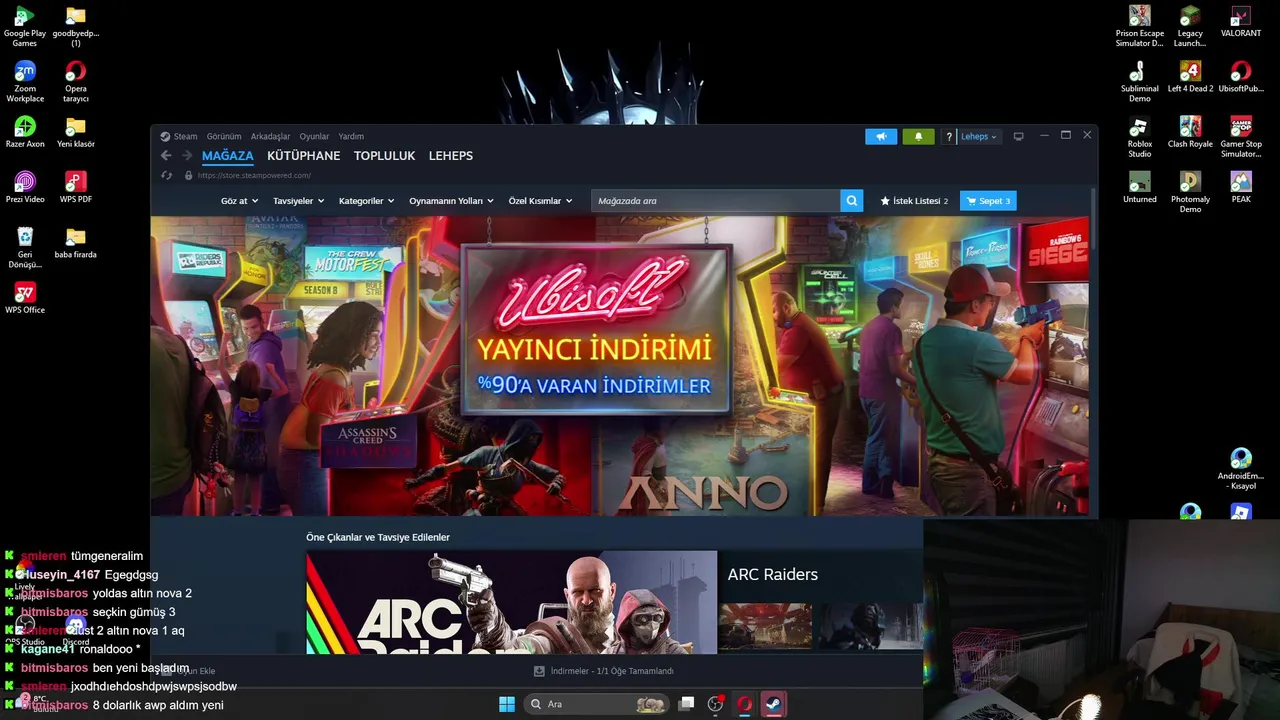Launch VALORANT from the desktop
This screenshot has width=1280, height=720.
point(1241,21)
